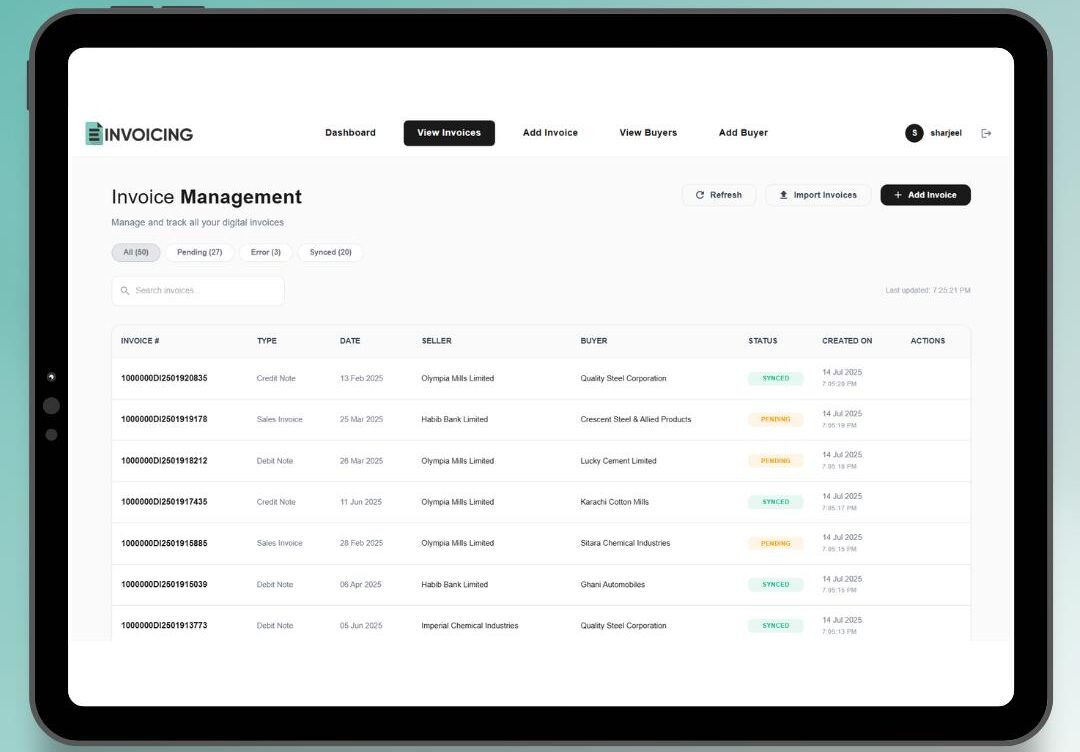Select invoice 1000000DI2501913773
This screenshot has width=1080, height=752.
(x=164, y=626)
